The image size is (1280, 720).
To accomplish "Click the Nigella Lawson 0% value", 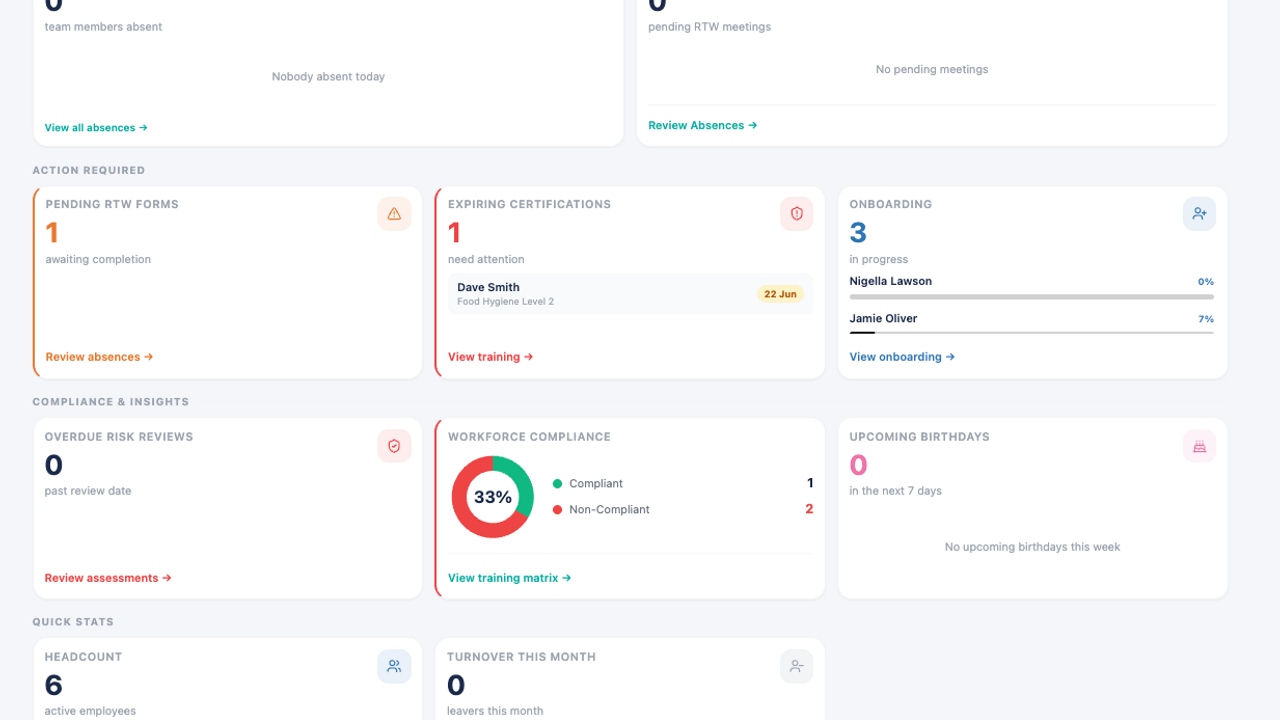I will click(x=1206, y=282).
